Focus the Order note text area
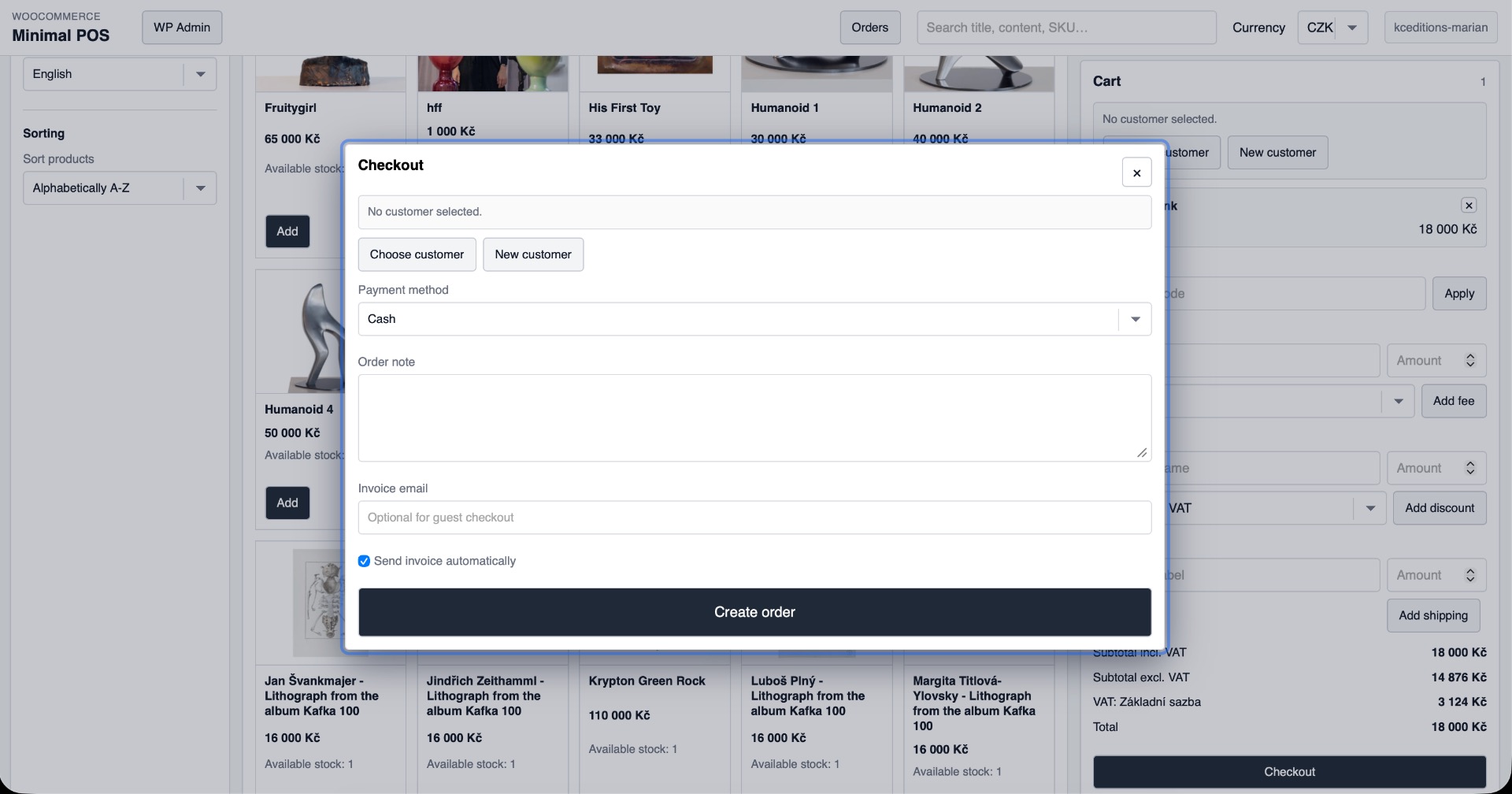Image resolution: width=1512 pixels, height=794 pixels. [x=754, y=418]
